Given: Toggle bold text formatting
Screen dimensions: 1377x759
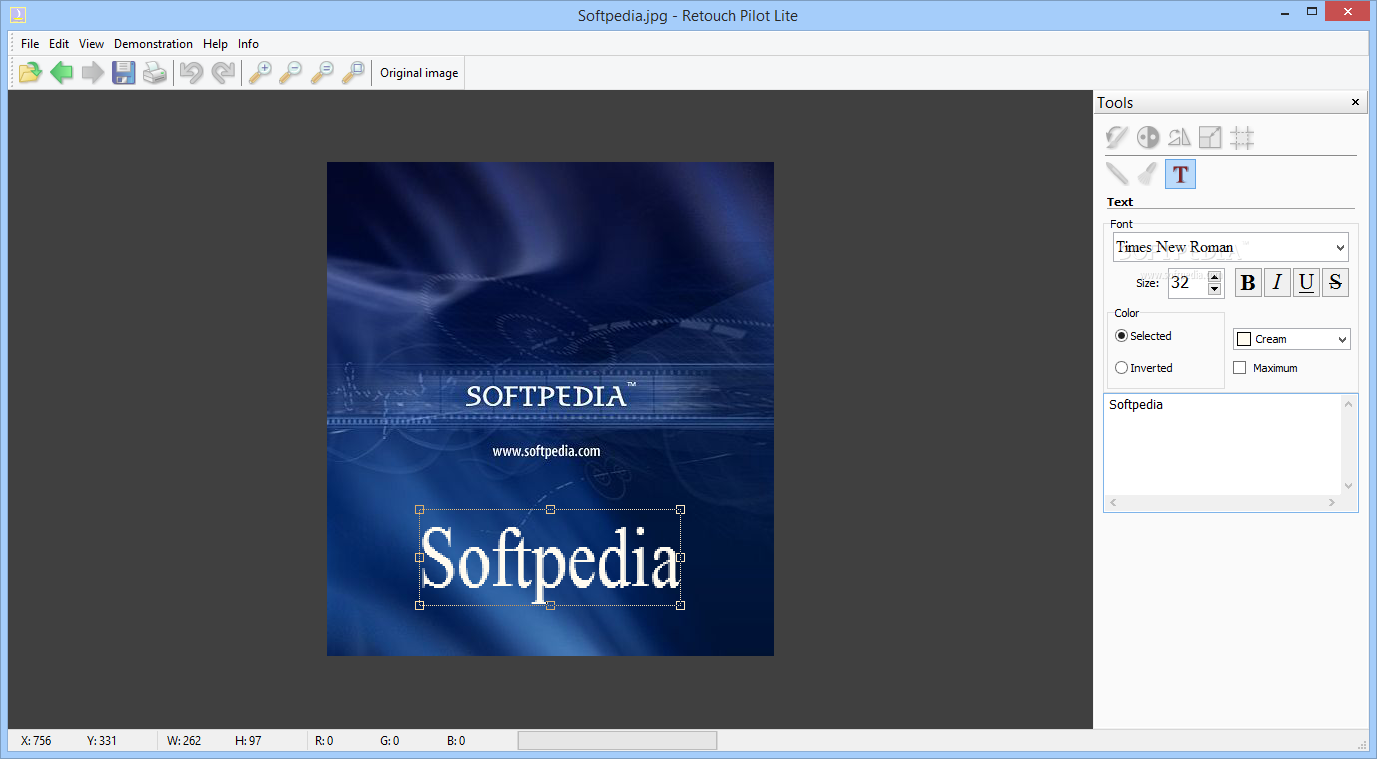Looking at the screenshot, I should pos(1248,283).
